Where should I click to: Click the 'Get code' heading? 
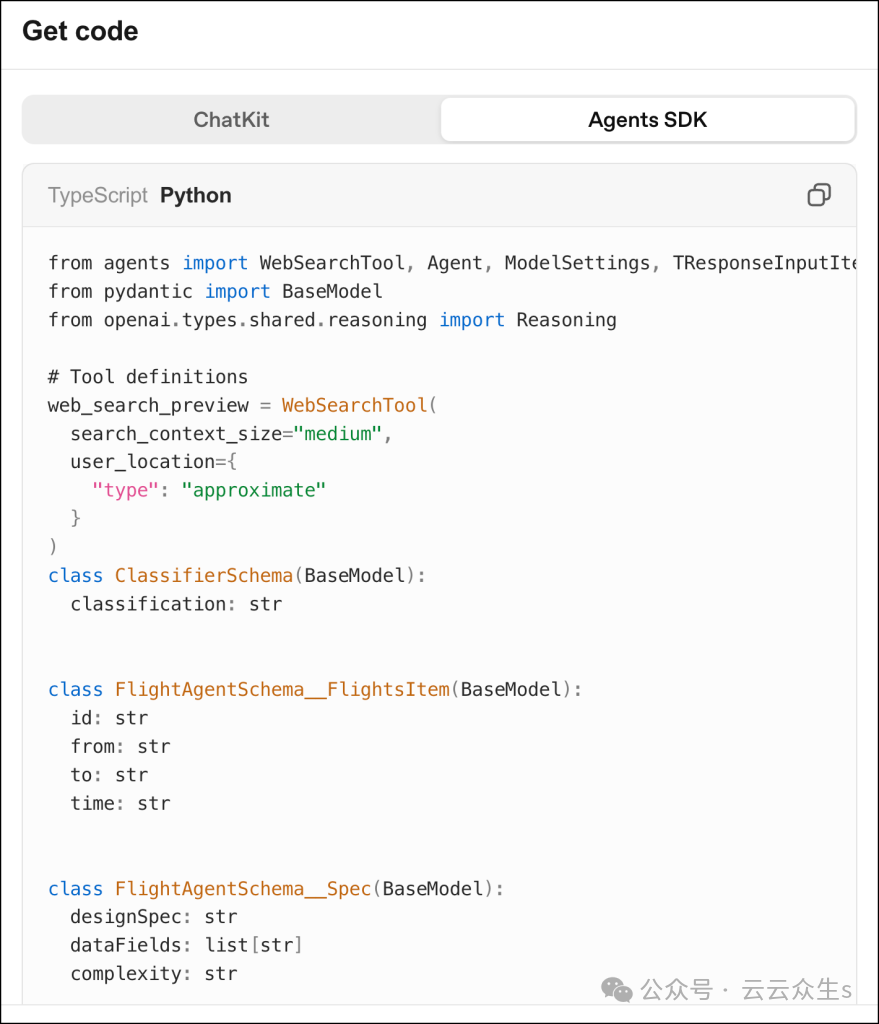tap(80, 31)
